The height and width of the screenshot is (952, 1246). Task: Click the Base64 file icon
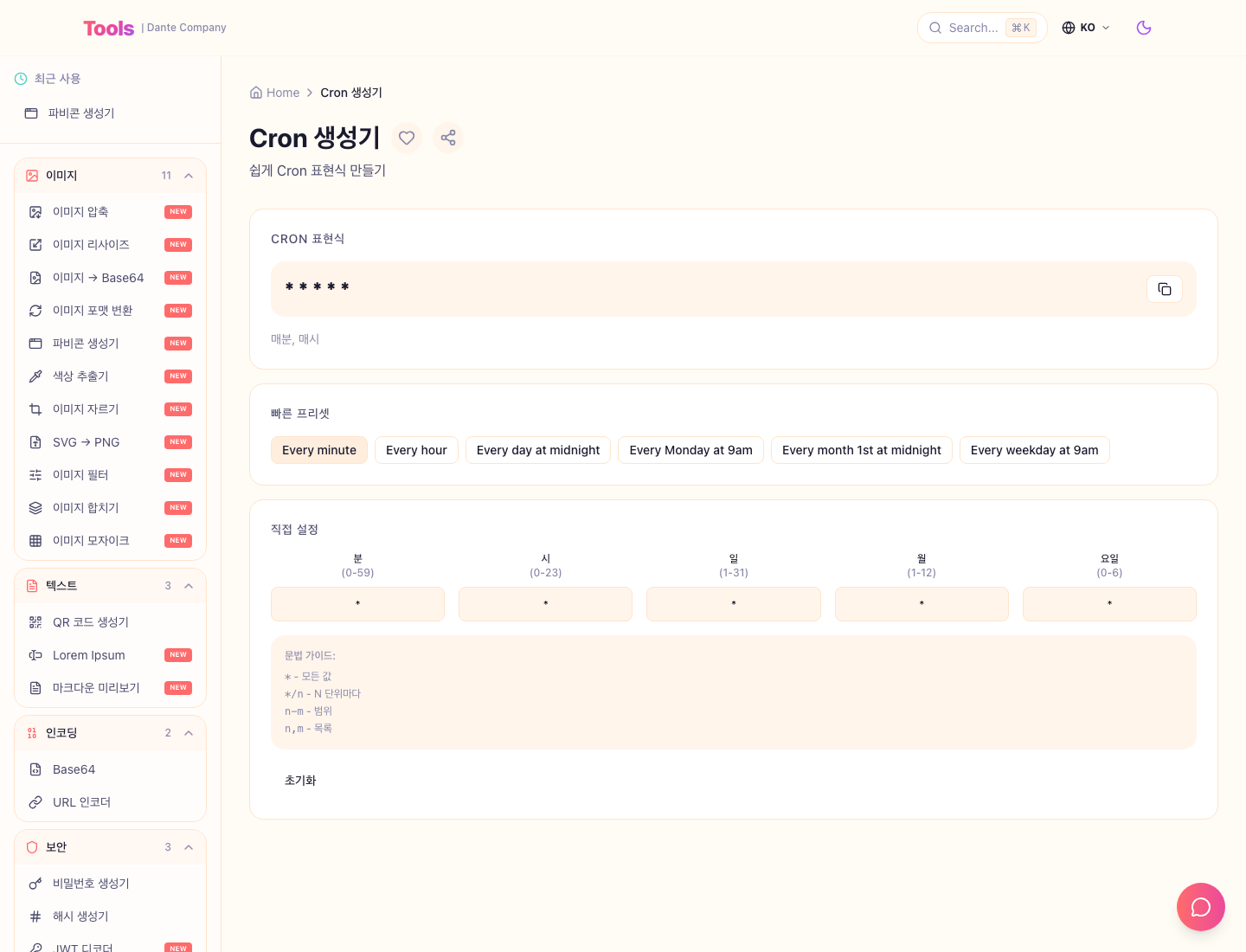(x=35, y=769)
